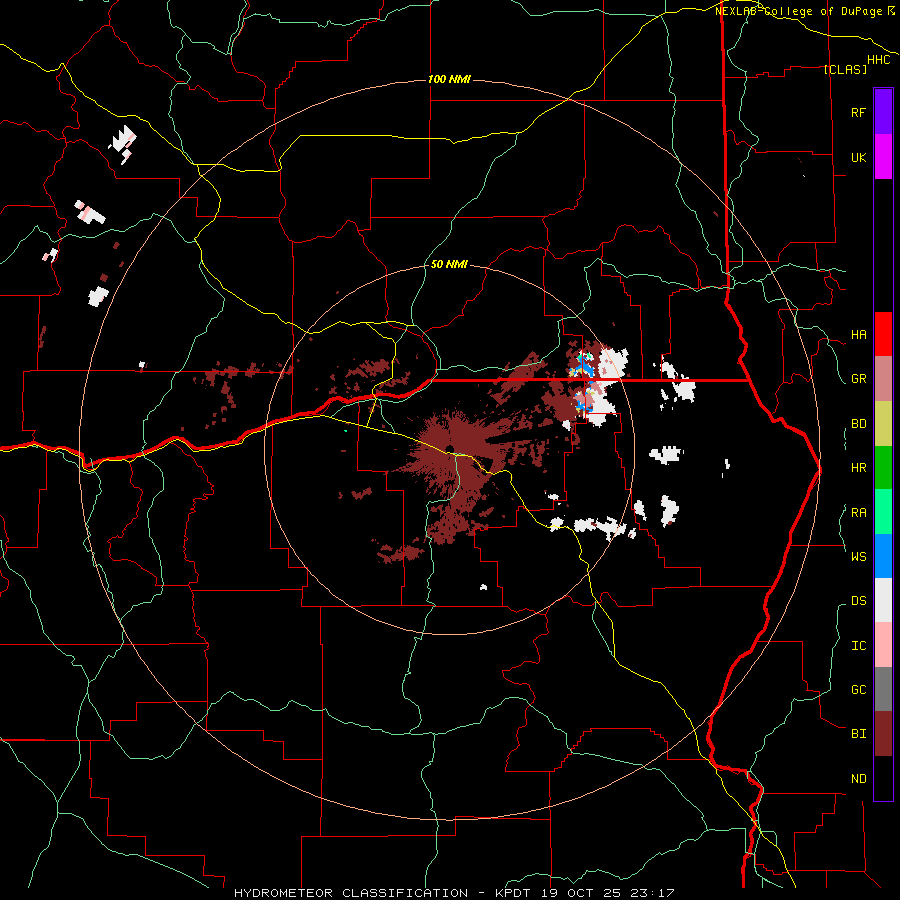The image size is (900, 900).
Task: Select the GC gray legend swatch
Action: click(x=883, y=689)
